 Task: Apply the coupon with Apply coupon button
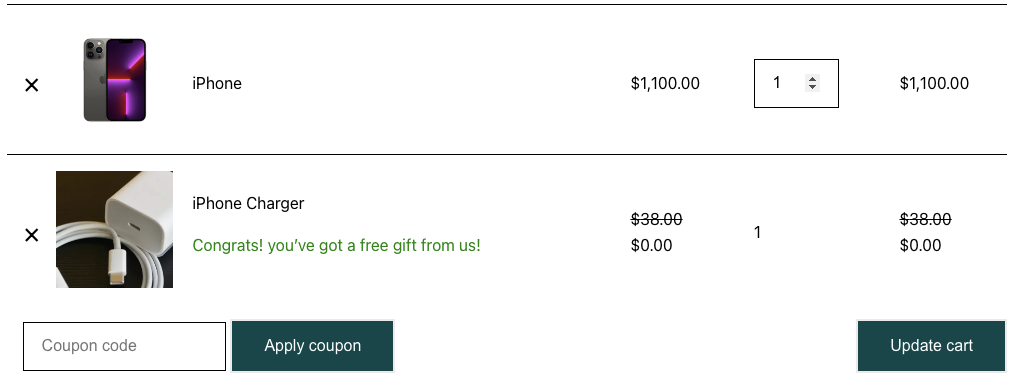[313, 346]
